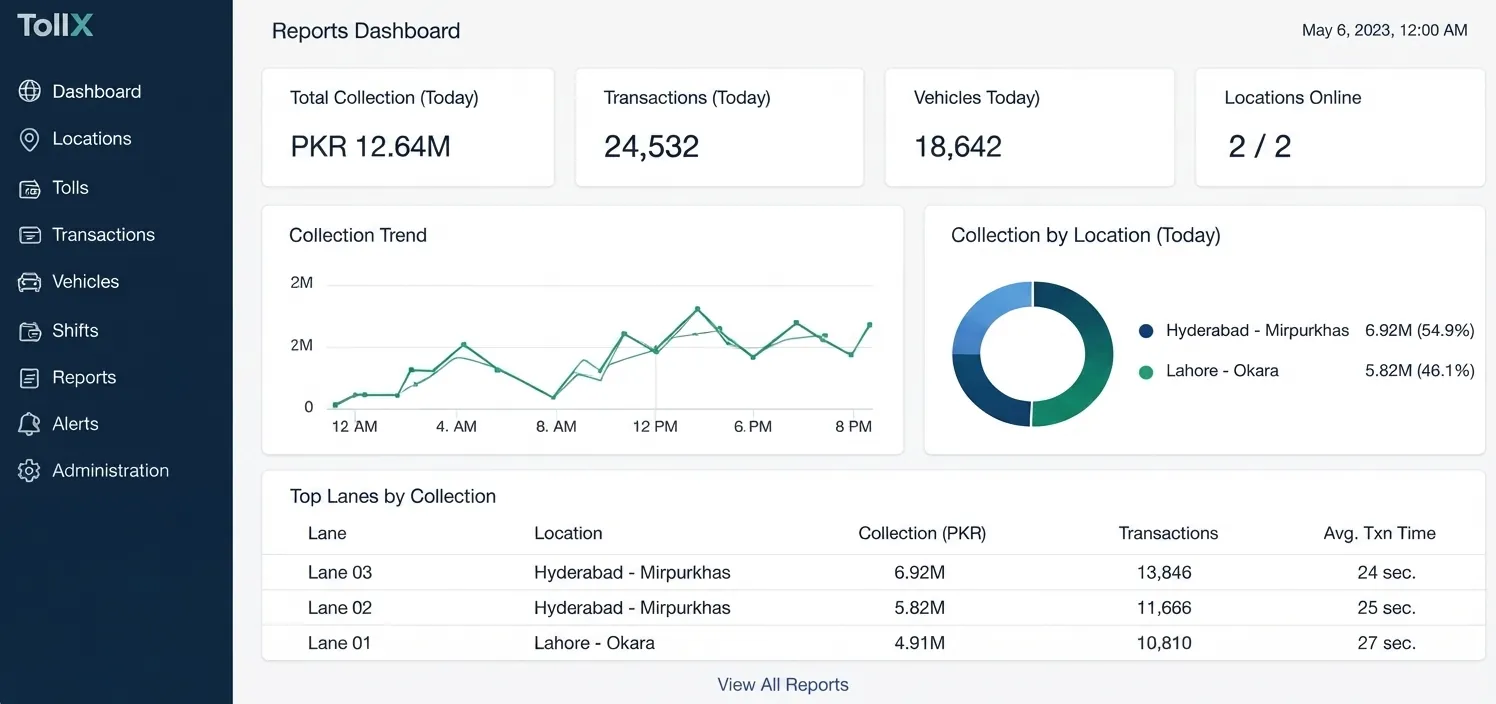Open the Tolls section
1496x704 pixels.
(x=70, y=188)
